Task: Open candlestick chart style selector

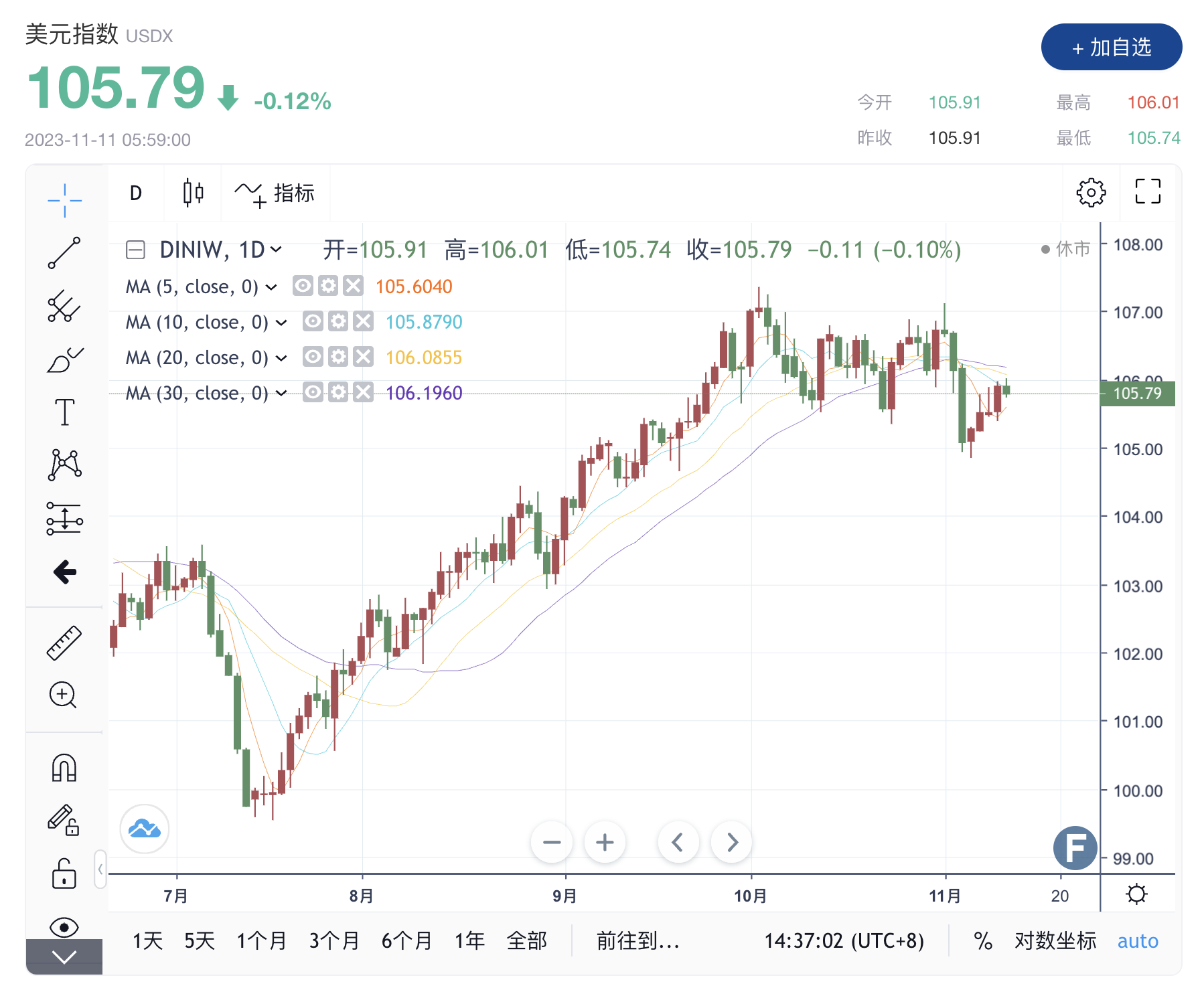Action: (193, 193)
